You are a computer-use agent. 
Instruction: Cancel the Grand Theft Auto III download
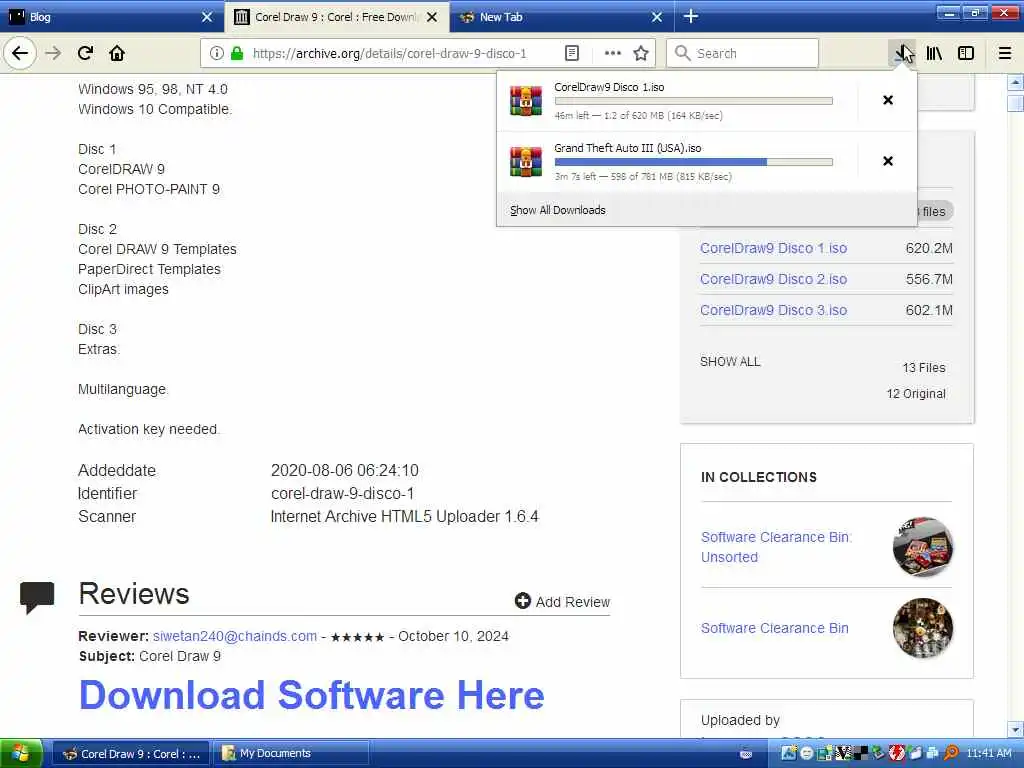tap(888, 161)
